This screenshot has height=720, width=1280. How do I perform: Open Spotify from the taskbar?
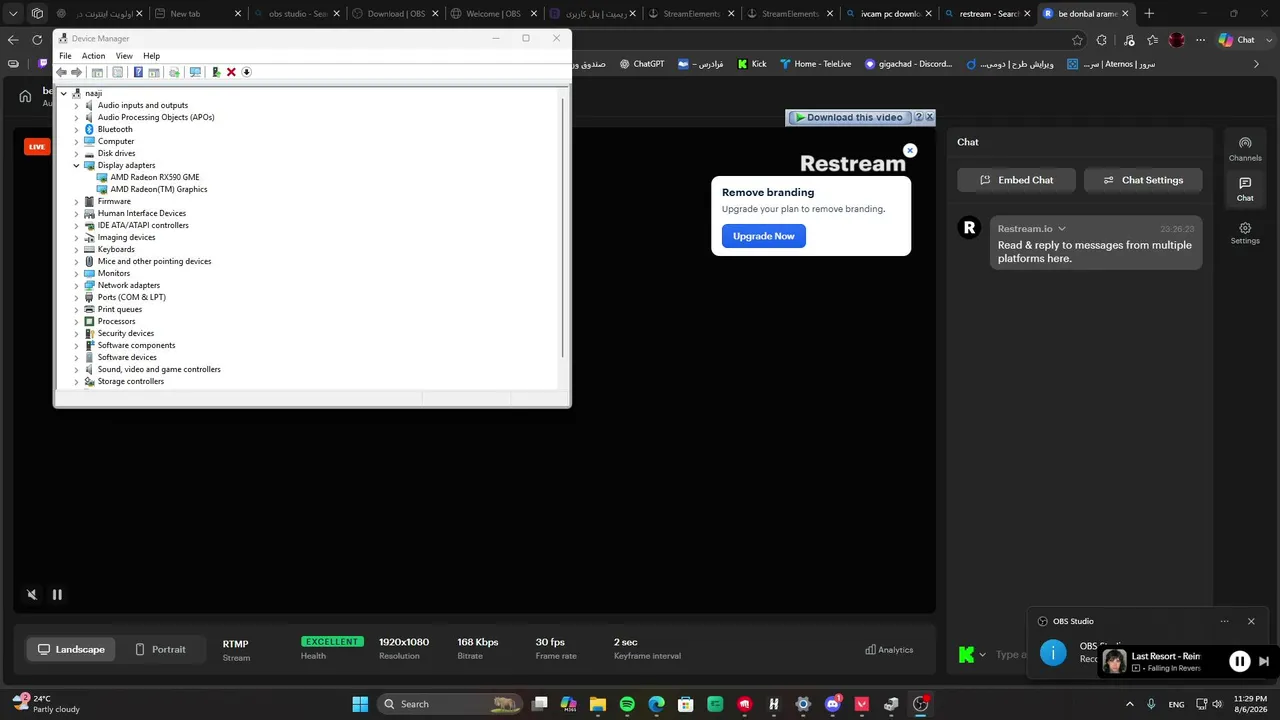627,704
